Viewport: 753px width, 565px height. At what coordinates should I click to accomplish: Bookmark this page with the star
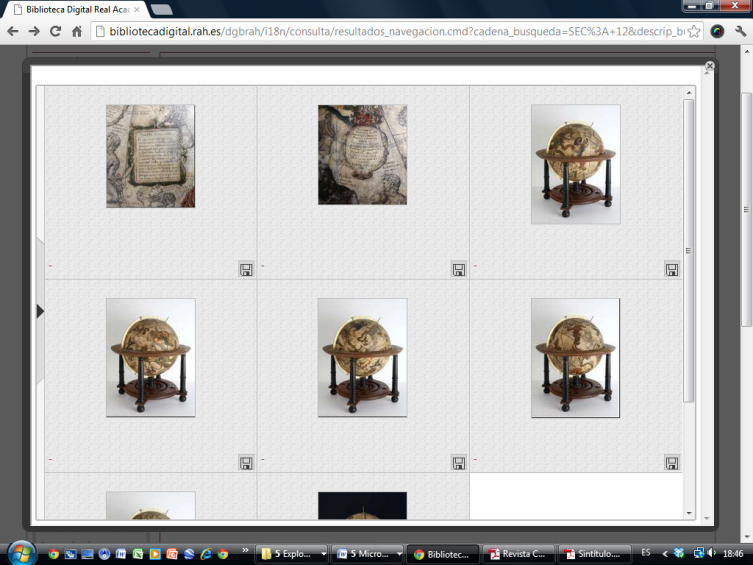pos(693,32)
